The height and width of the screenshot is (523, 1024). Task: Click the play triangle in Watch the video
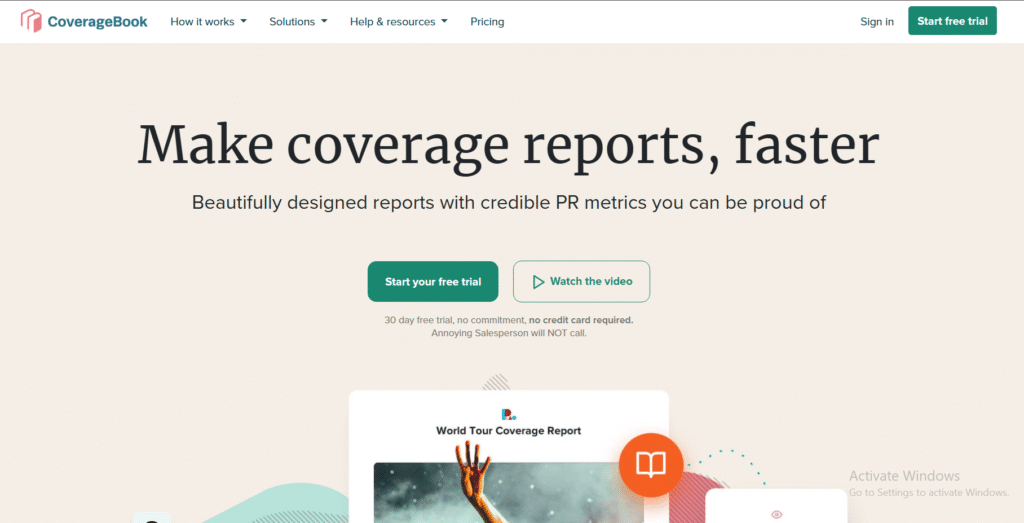tap(538, 282)
